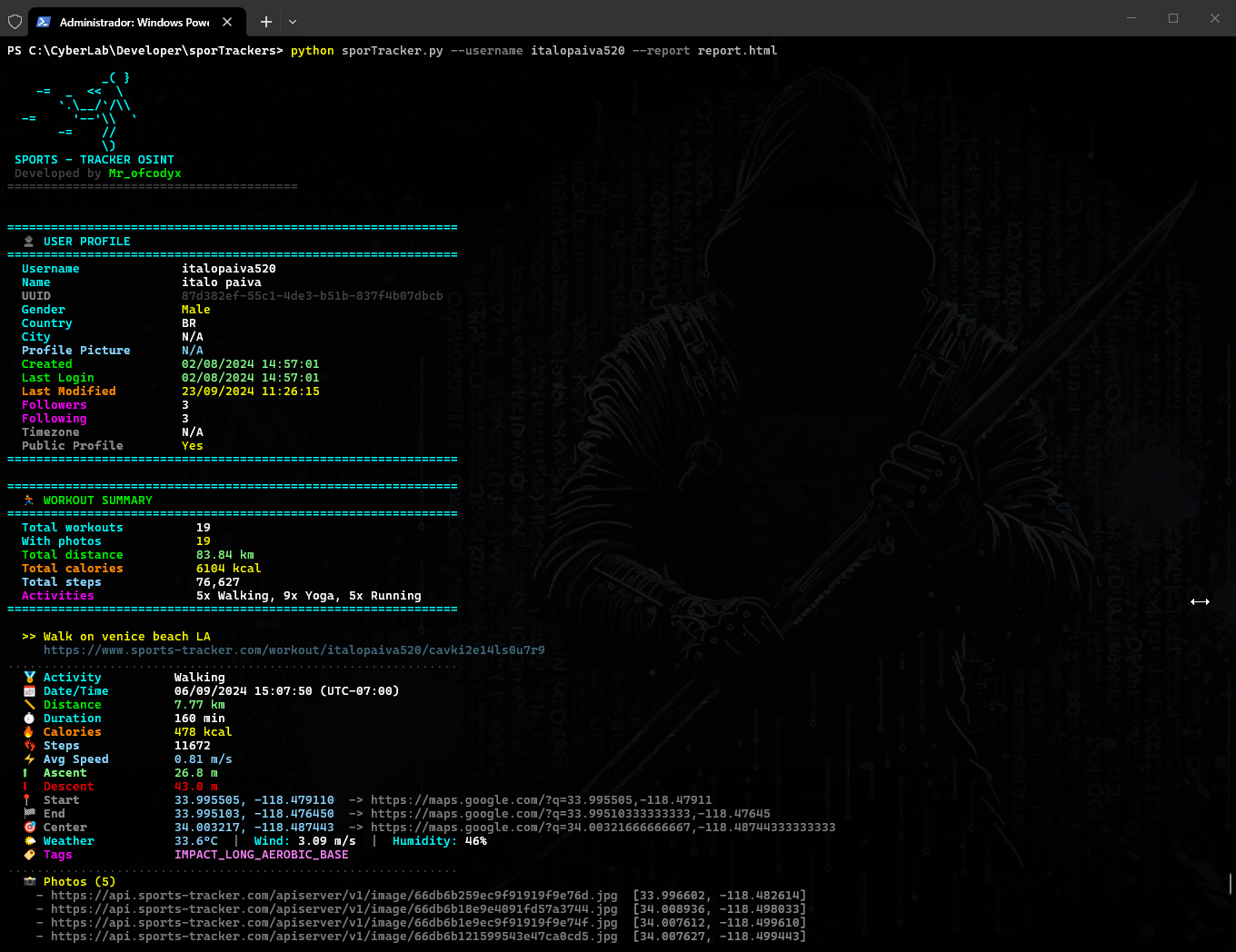Minimize the terminal window
Viewport: 1236px width, 952px height.
(x=1131, y=18)
